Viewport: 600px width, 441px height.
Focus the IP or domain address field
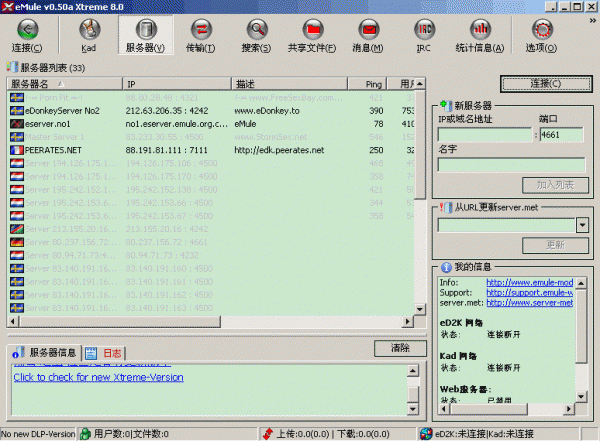(485, 135)
